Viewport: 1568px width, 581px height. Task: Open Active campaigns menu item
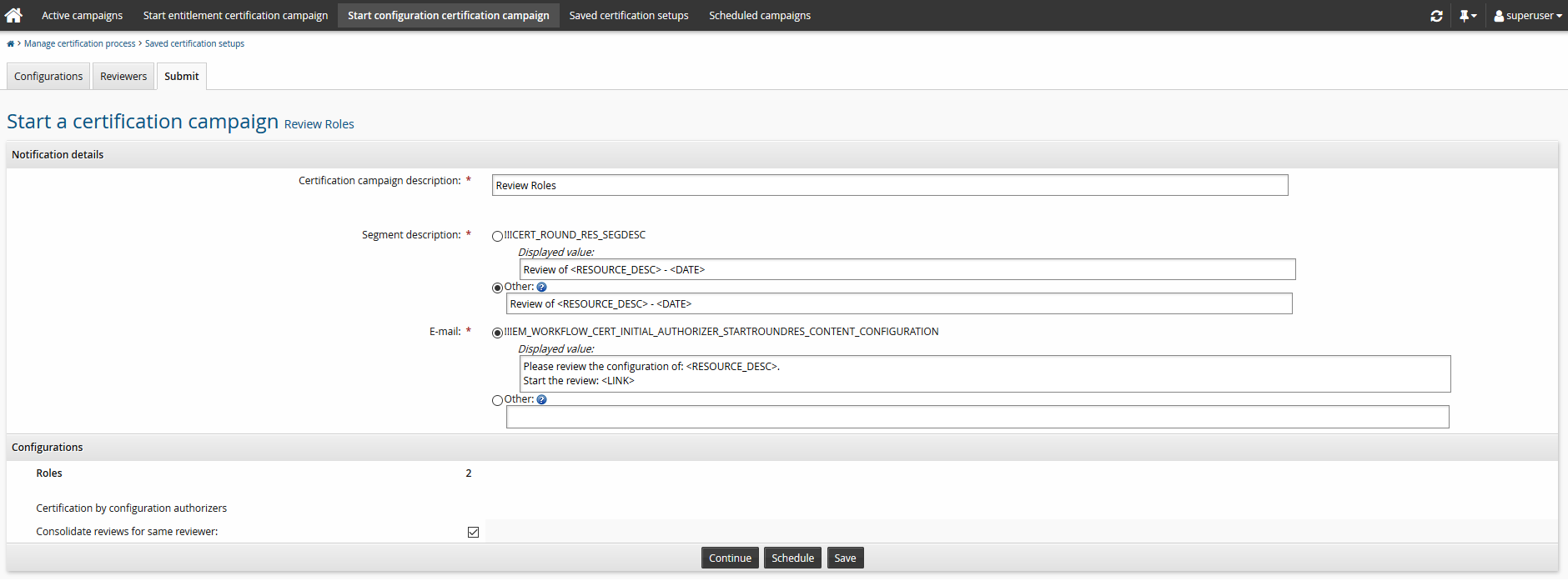pyautogui.click(x=82, y=16)
